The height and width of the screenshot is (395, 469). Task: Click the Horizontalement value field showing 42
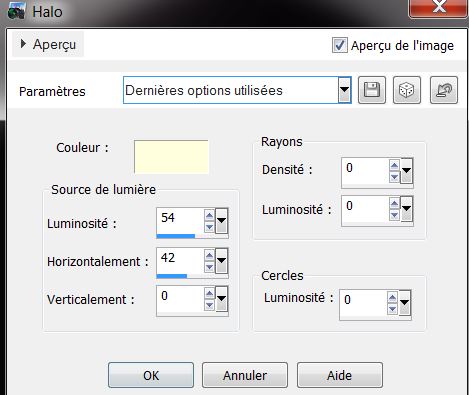tap(180, 260)
